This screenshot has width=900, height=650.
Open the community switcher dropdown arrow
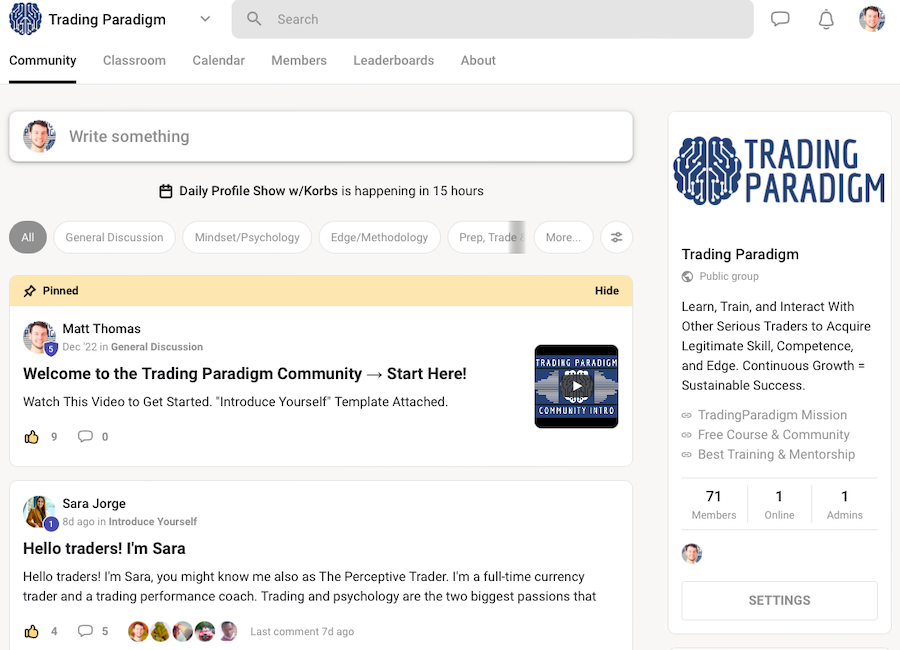click(205, 19)
